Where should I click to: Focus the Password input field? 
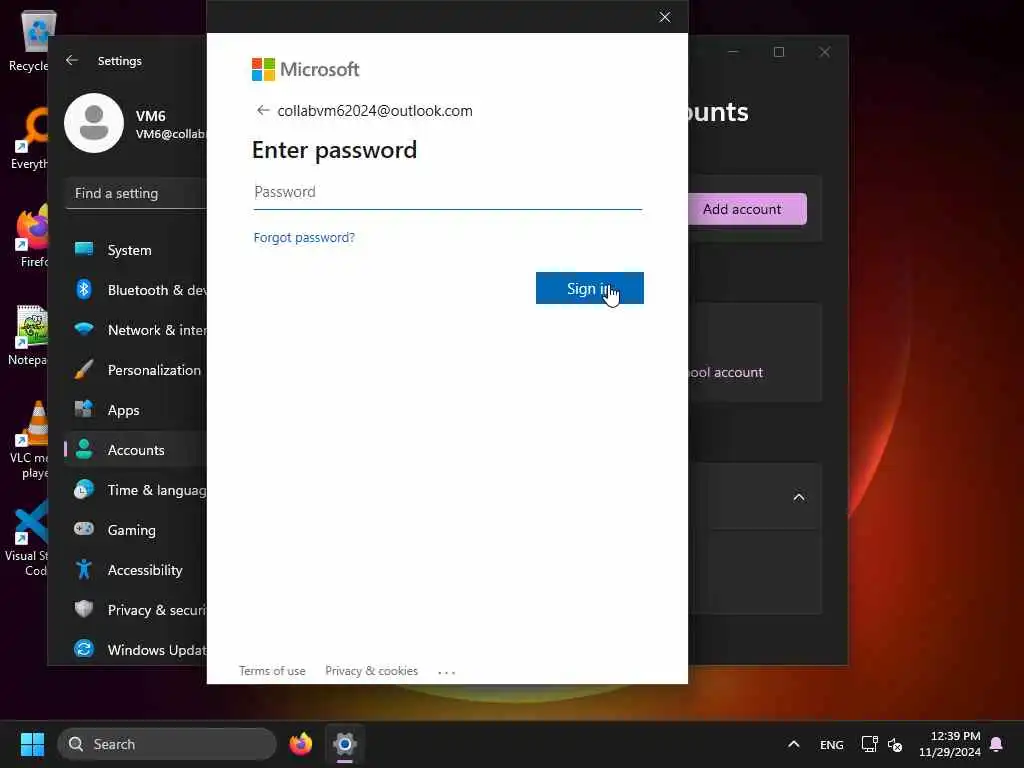click(x=447, y=193)
